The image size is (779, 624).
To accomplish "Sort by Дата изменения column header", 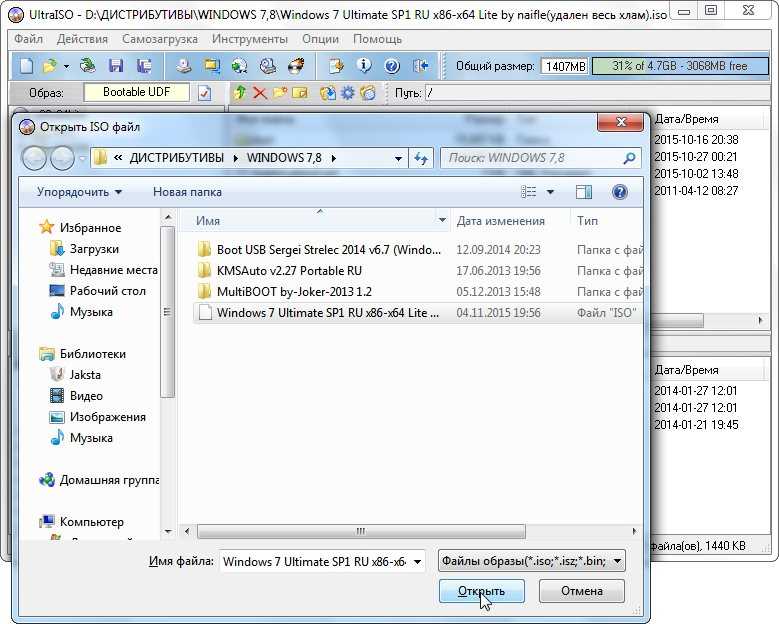I will (501, 221).
